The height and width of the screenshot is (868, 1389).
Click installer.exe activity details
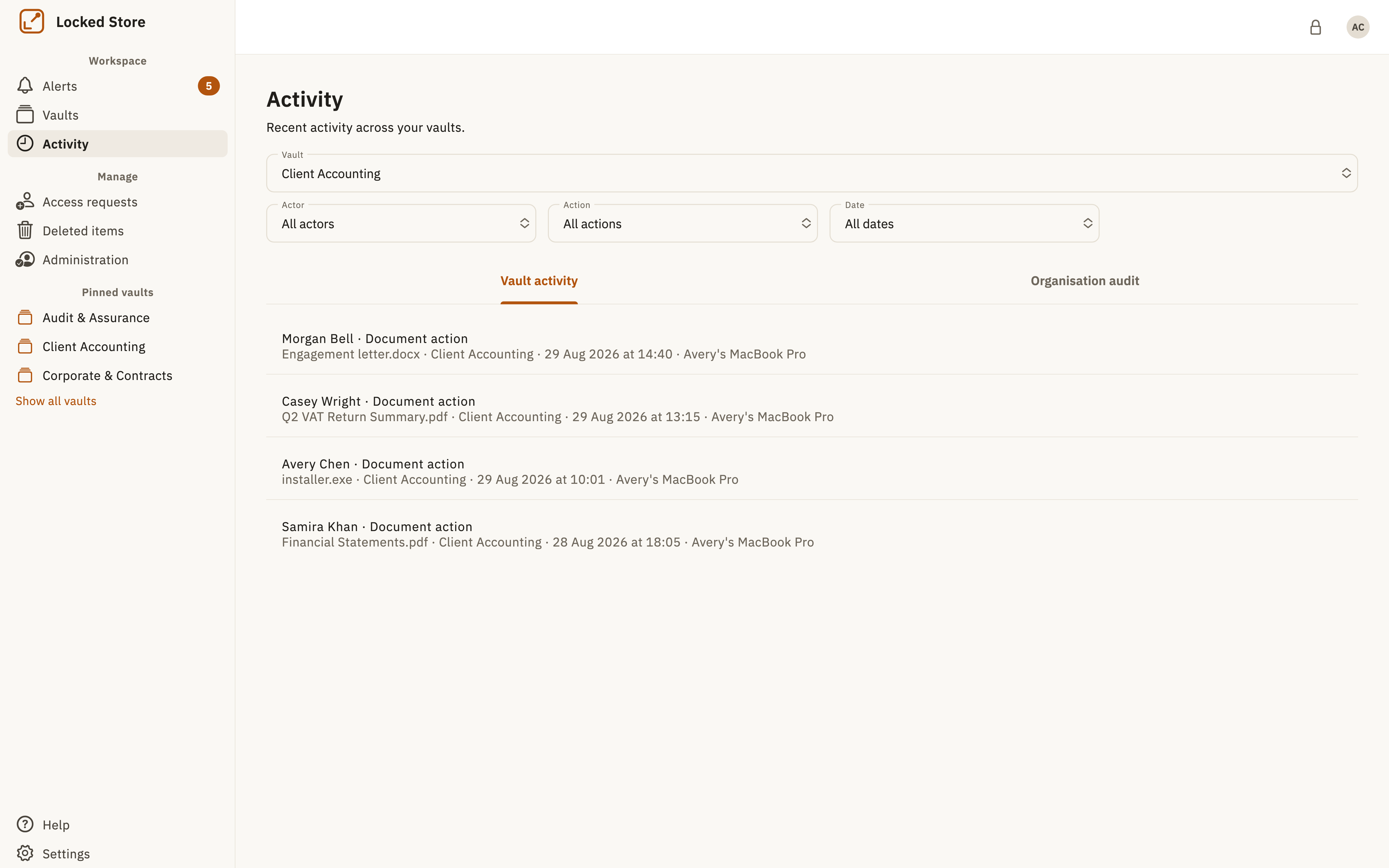pyautogui.click(x=510, y=479)
